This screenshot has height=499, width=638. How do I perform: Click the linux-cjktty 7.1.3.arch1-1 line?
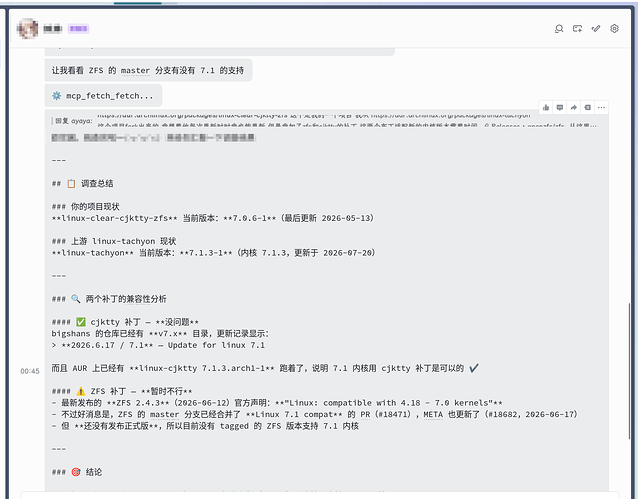click(x=265, y=368)
